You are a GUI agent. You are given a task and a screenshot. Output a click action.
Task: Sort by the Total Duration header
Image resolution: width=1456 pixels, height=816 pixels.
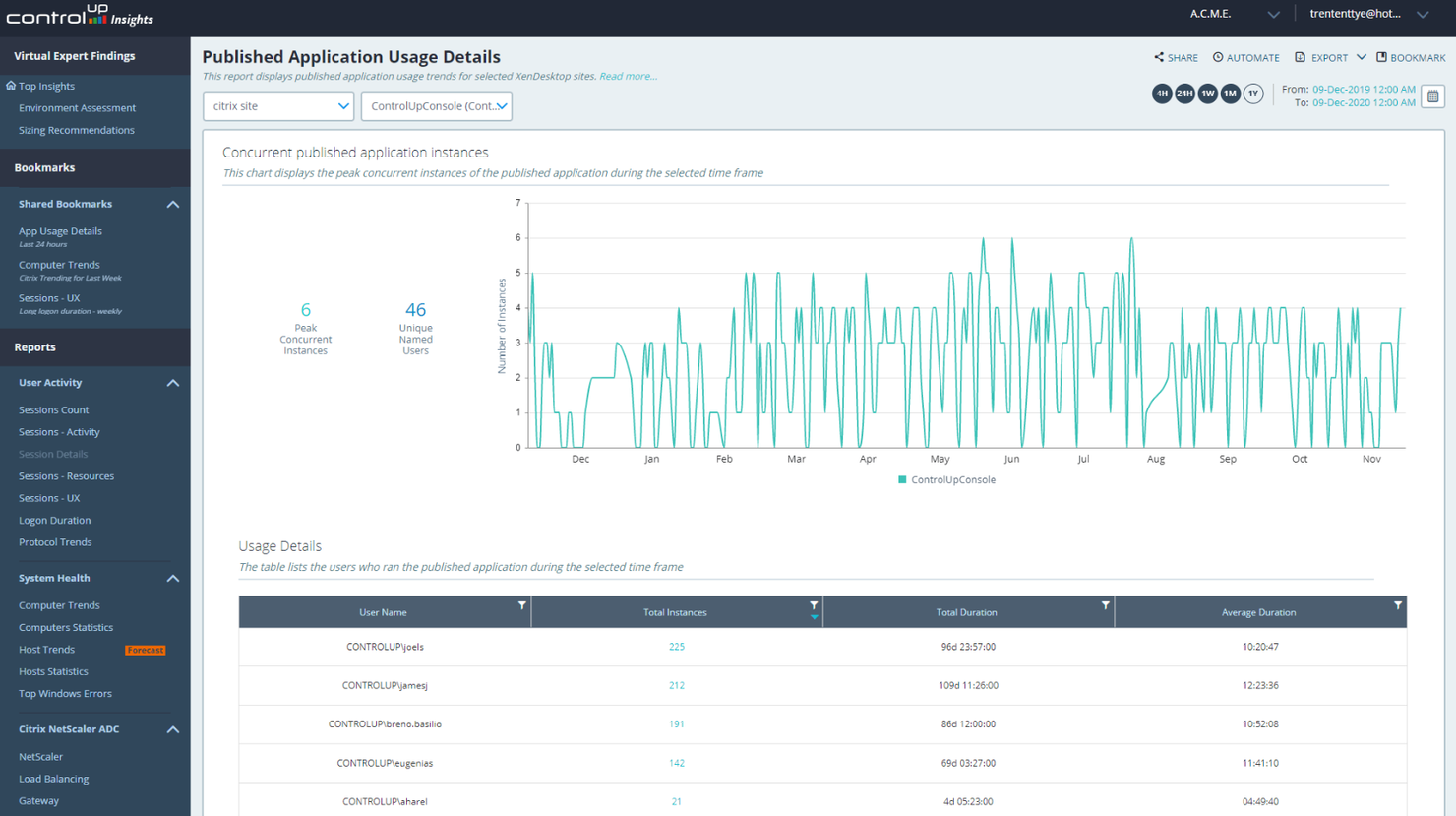point(966,612)
